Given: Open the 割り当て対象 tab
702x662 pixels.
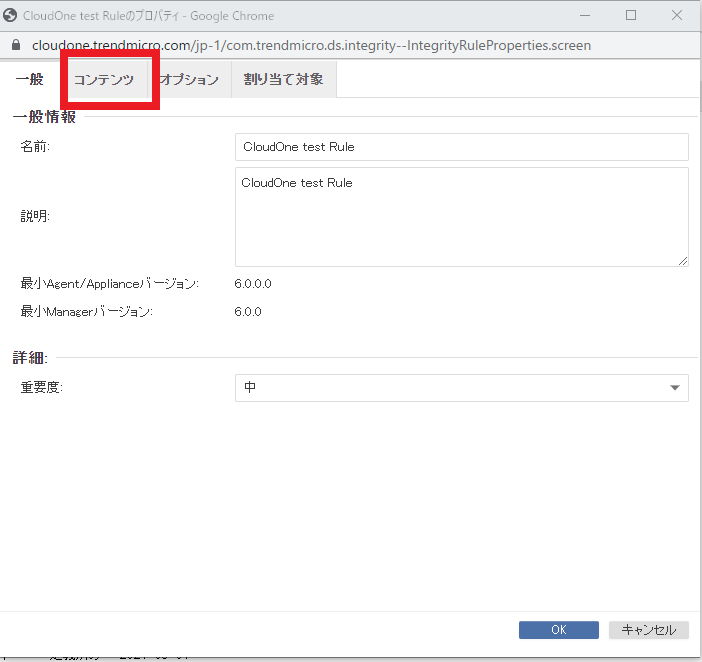Looking at the screenshot, I should (283, 79).
